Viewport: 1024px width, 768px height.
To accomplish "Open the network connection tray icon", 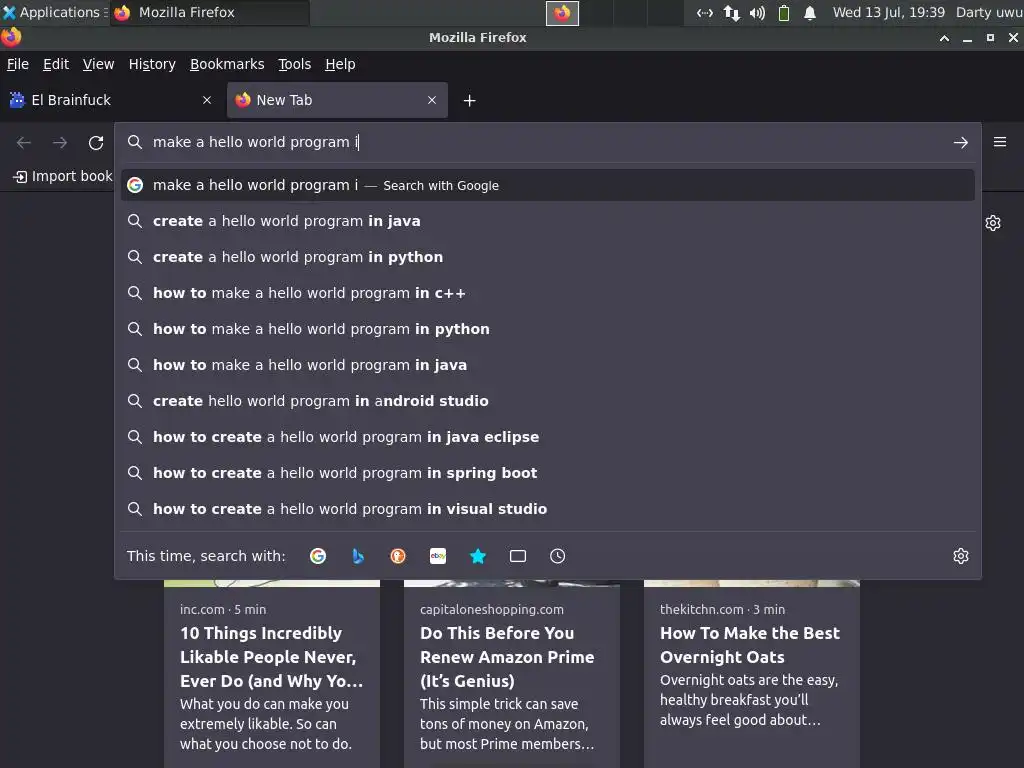I will 731,13.
